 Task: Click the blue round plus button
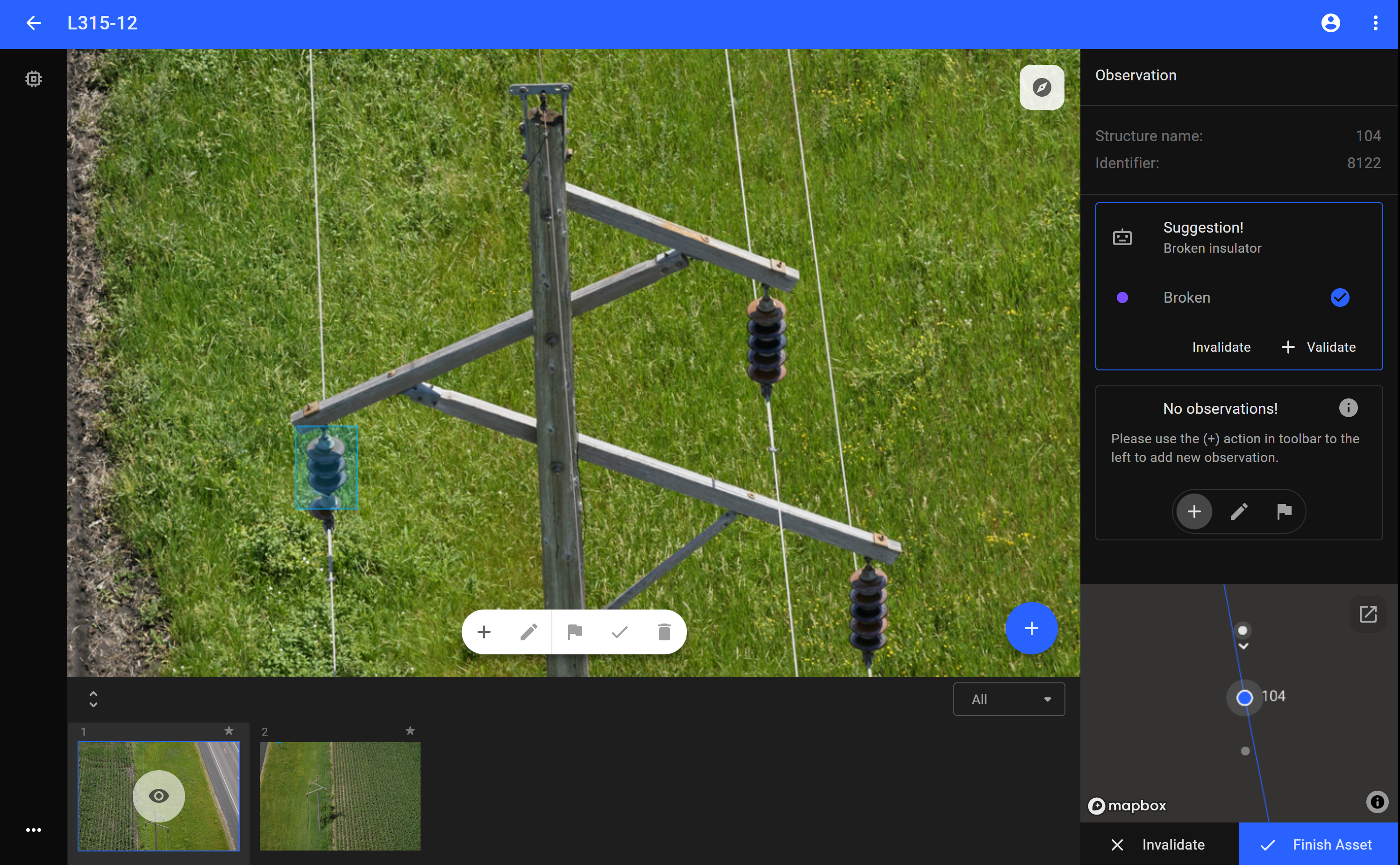pos(1031,628)
